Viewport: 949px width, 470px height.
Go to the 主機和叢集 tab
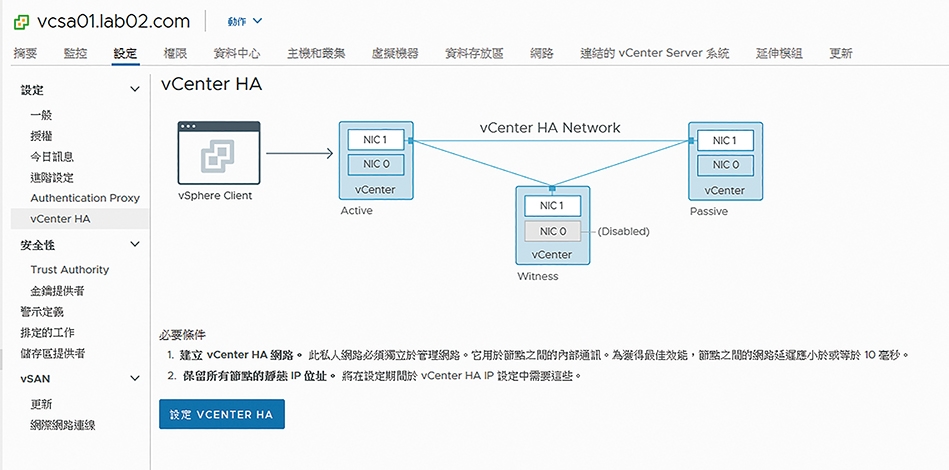316,53
